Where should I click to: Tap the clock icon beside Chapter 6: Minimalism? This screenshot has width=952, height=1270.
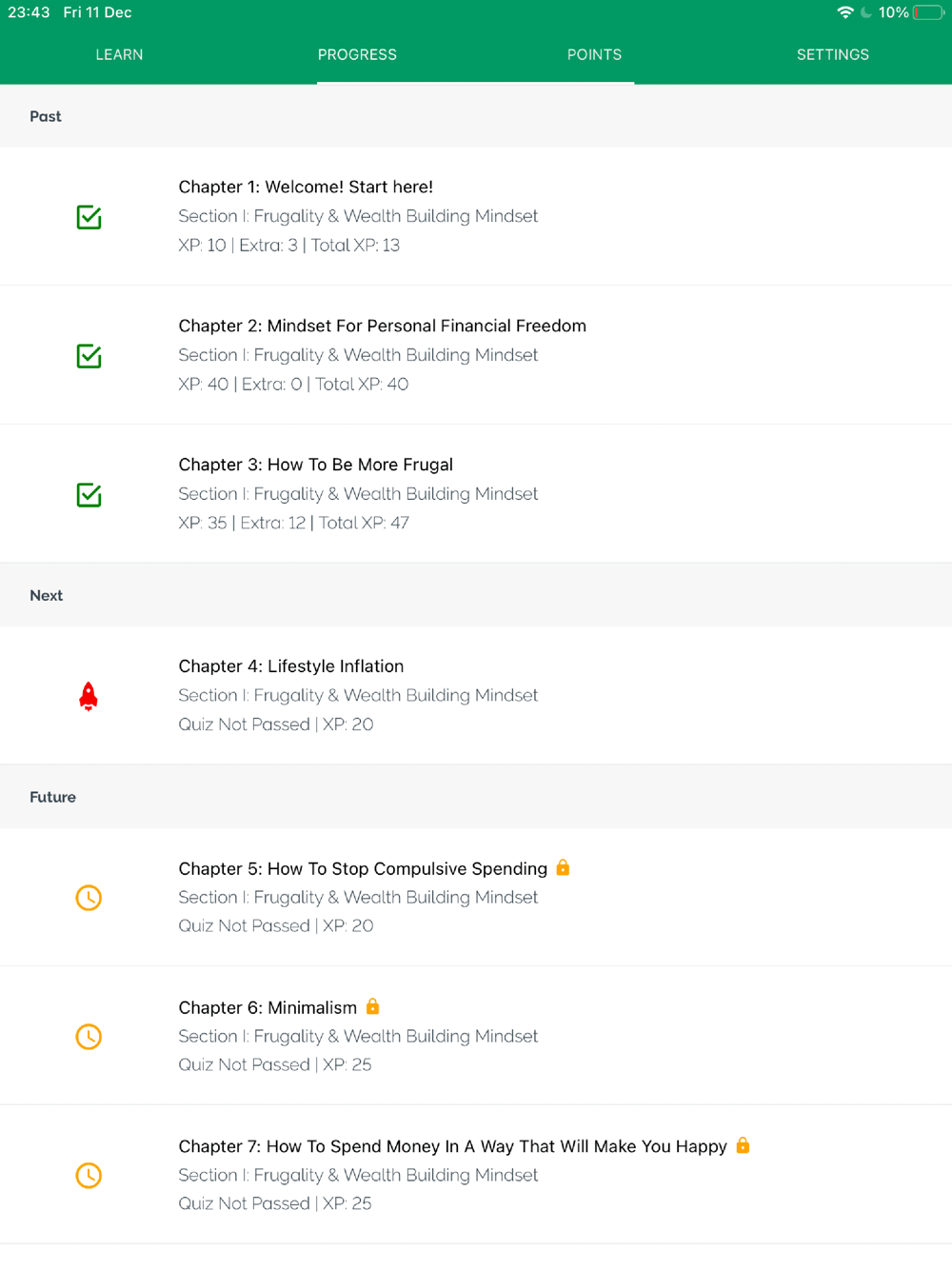pos(89,1037)
